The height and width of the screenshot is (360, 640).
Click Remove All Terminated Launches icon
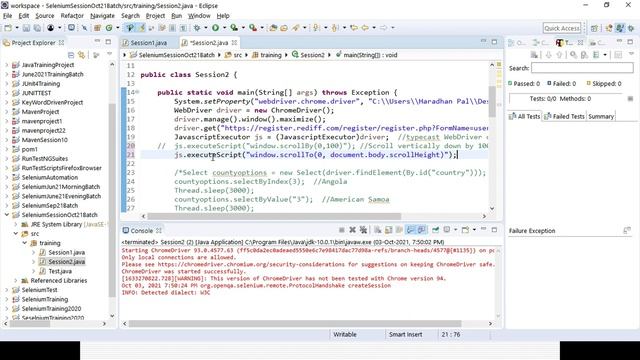point(363,230)
